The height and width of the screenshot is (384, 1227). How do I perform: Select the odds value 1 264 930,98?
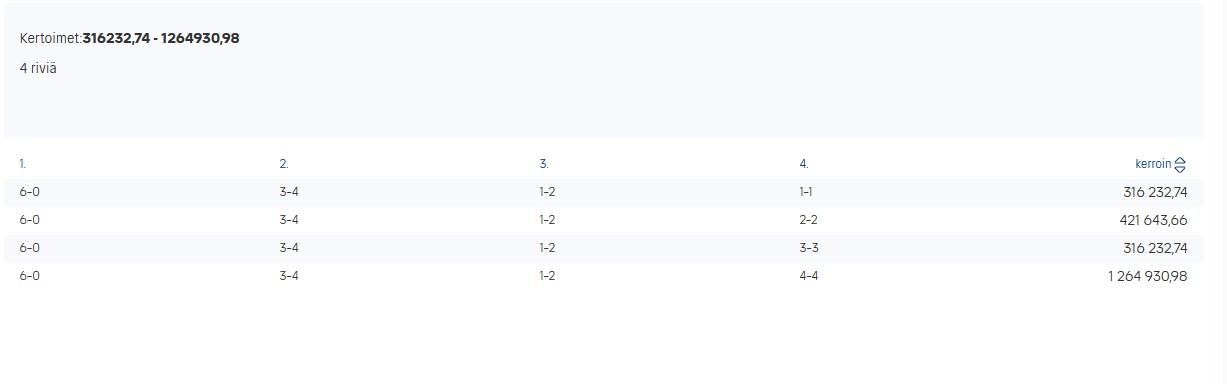click(x=1147, y=276)
